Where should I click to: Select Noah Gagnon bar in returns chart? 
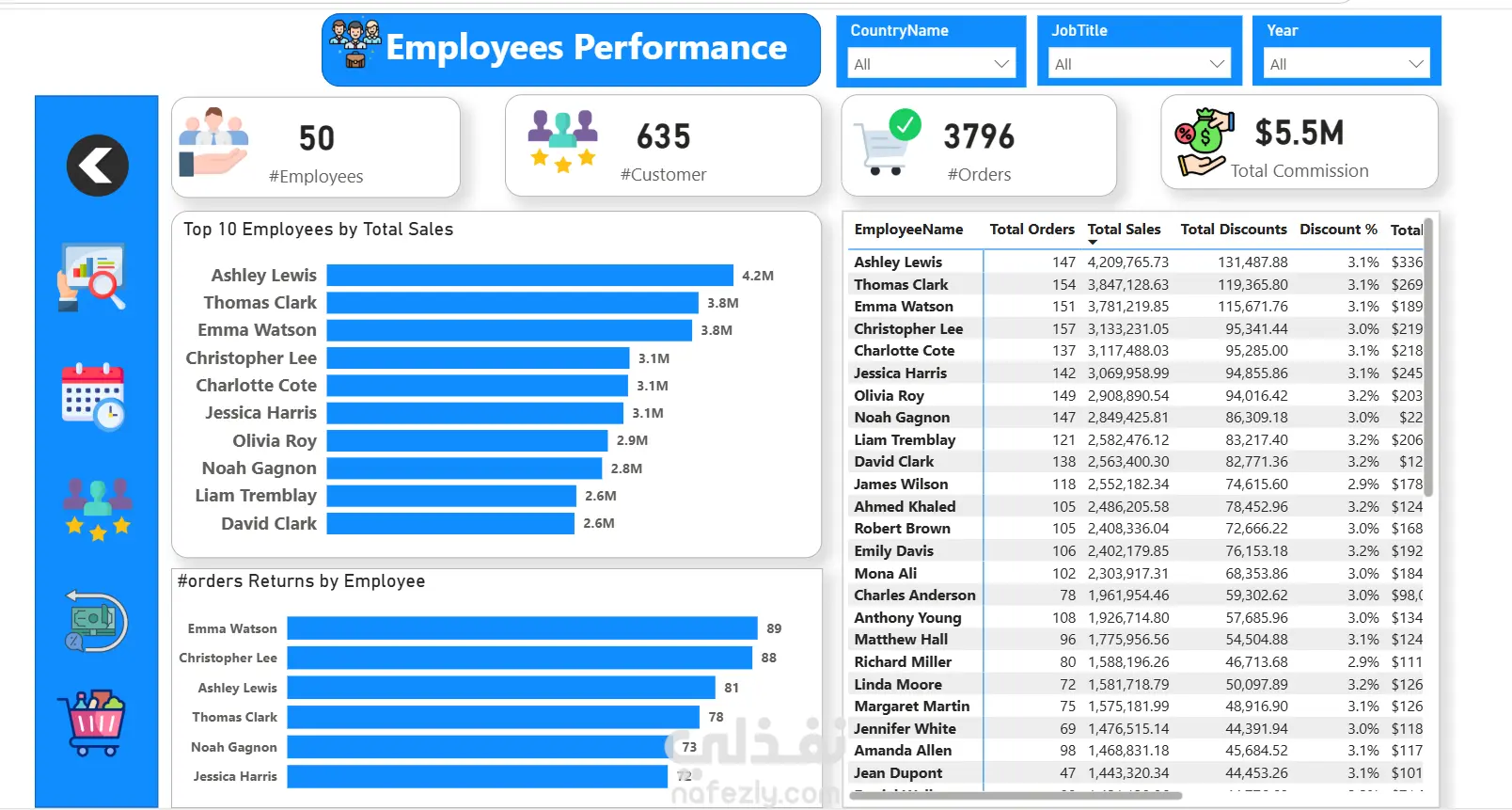[480, 747]
